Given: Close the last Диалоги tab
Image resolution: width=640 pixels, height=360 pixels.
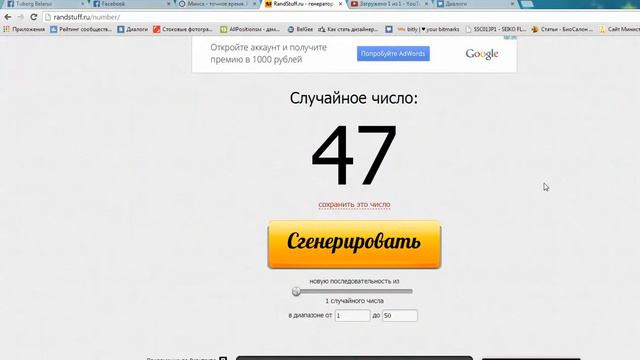Looking at the screenshot, I should 512,4.
